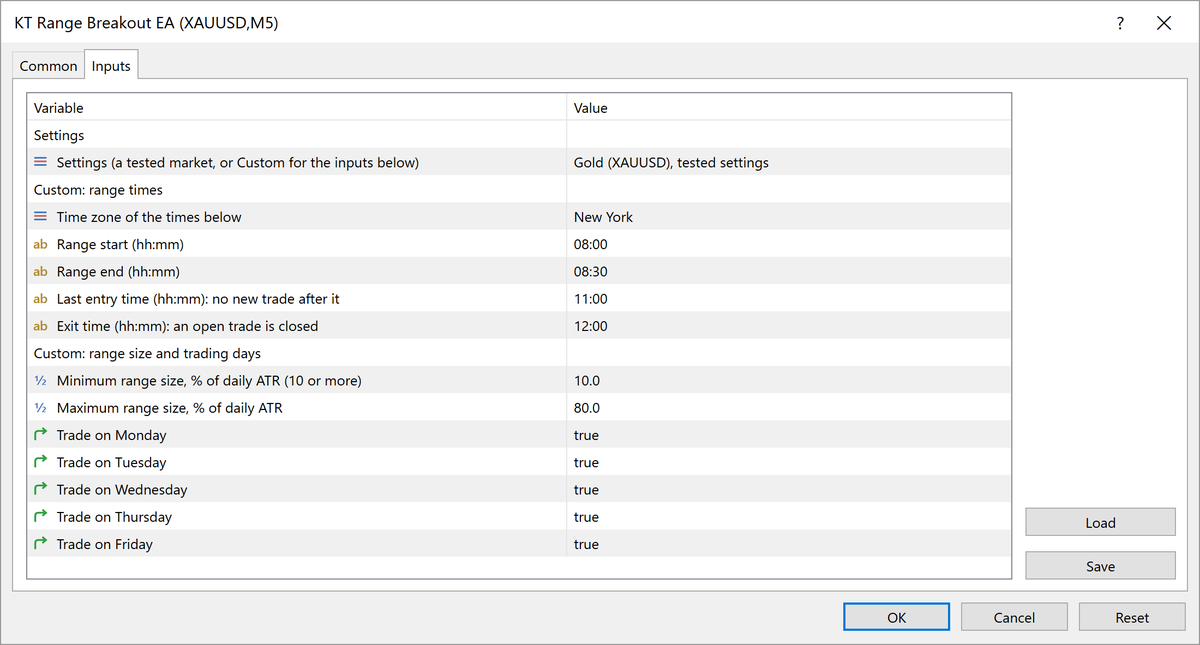Select the 'Trade on Wednesday' label
Screen dimensions: 1200x645
click(x=122, y=490)
